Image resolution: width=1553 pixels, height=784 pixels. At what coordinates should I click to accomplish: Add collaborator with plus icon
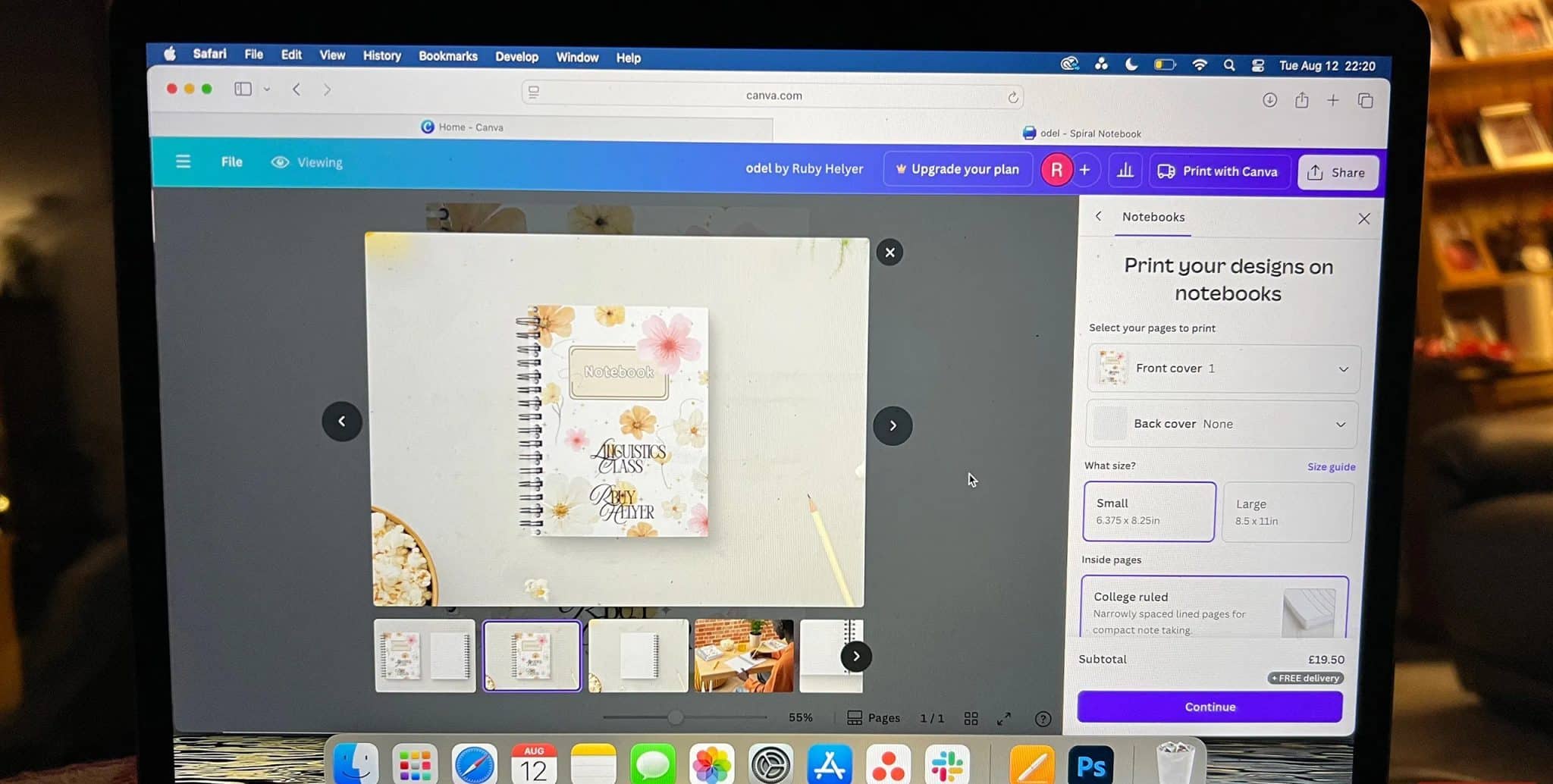pyautogui.click(x=1085, y=170)
